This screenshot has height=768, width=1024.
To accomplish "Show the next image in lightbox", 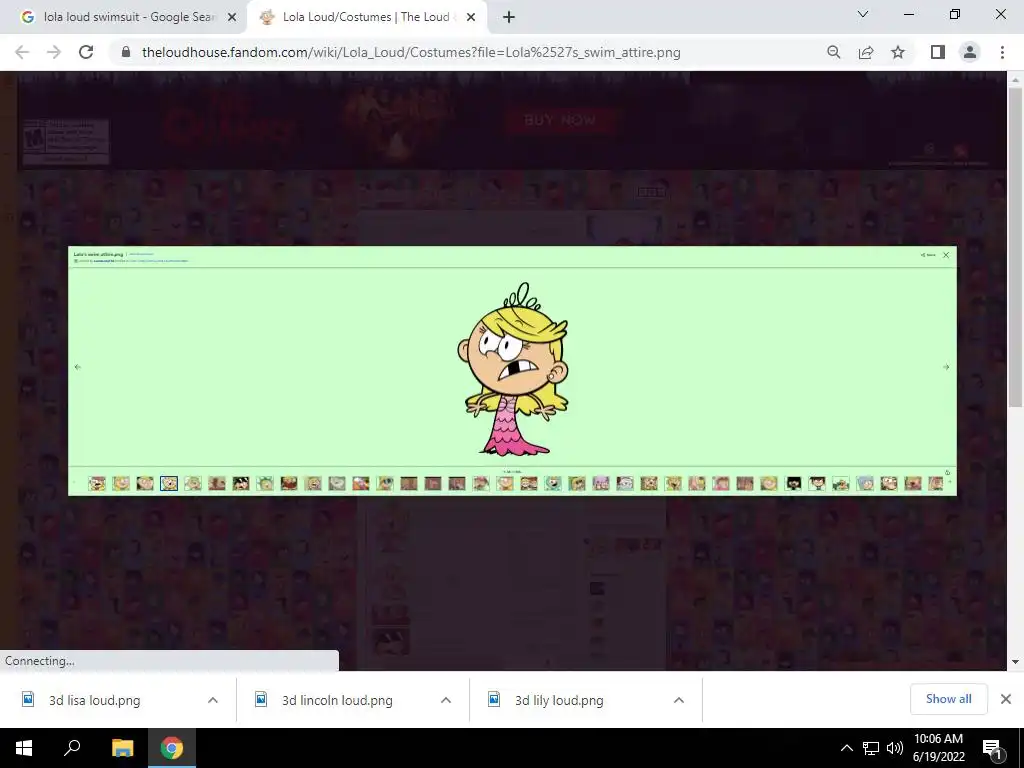I will coord(946,367).
